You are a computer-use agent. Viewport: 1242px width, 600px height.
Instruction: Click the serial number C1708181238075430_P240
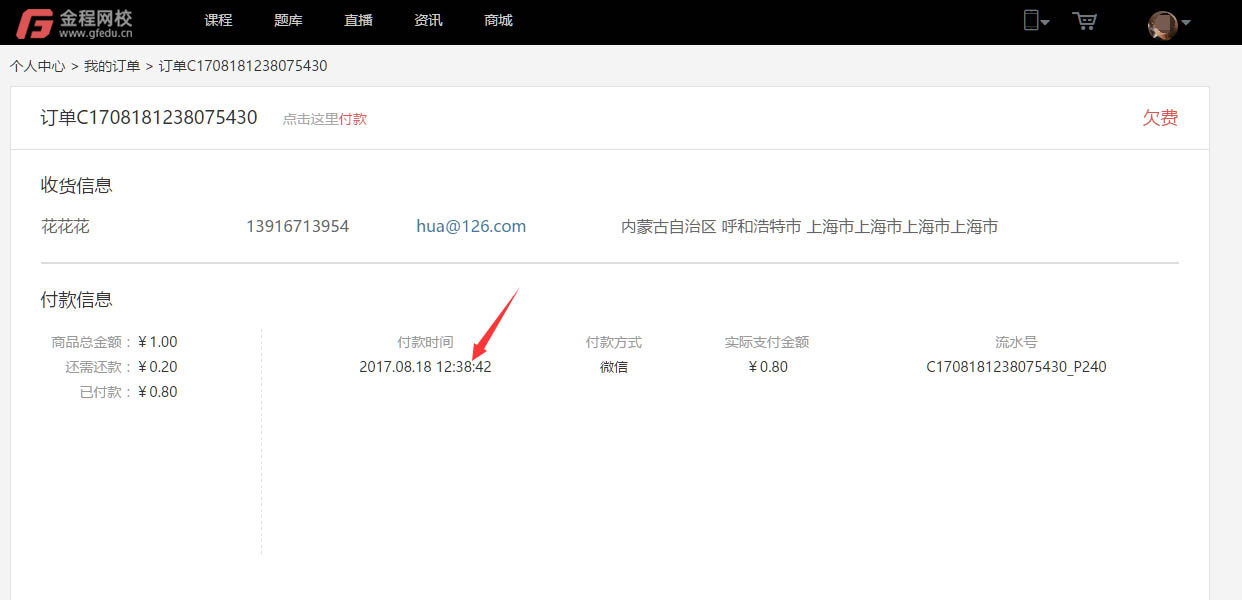click(x=1016, y=367)
